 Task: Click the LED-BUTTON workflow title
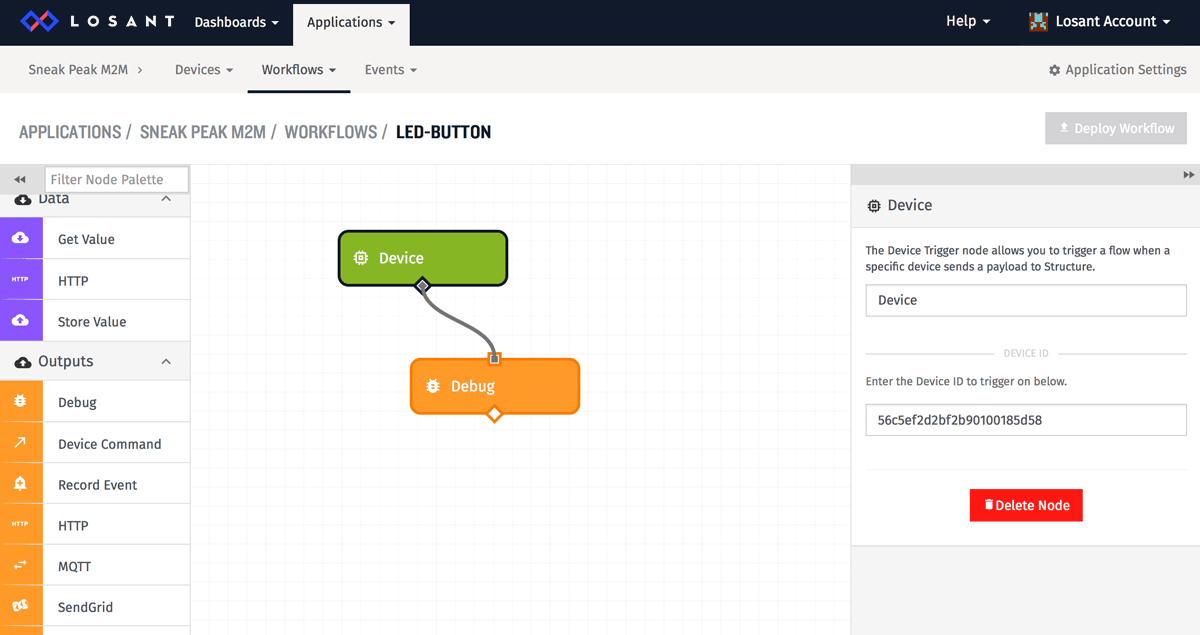point(443,132)
